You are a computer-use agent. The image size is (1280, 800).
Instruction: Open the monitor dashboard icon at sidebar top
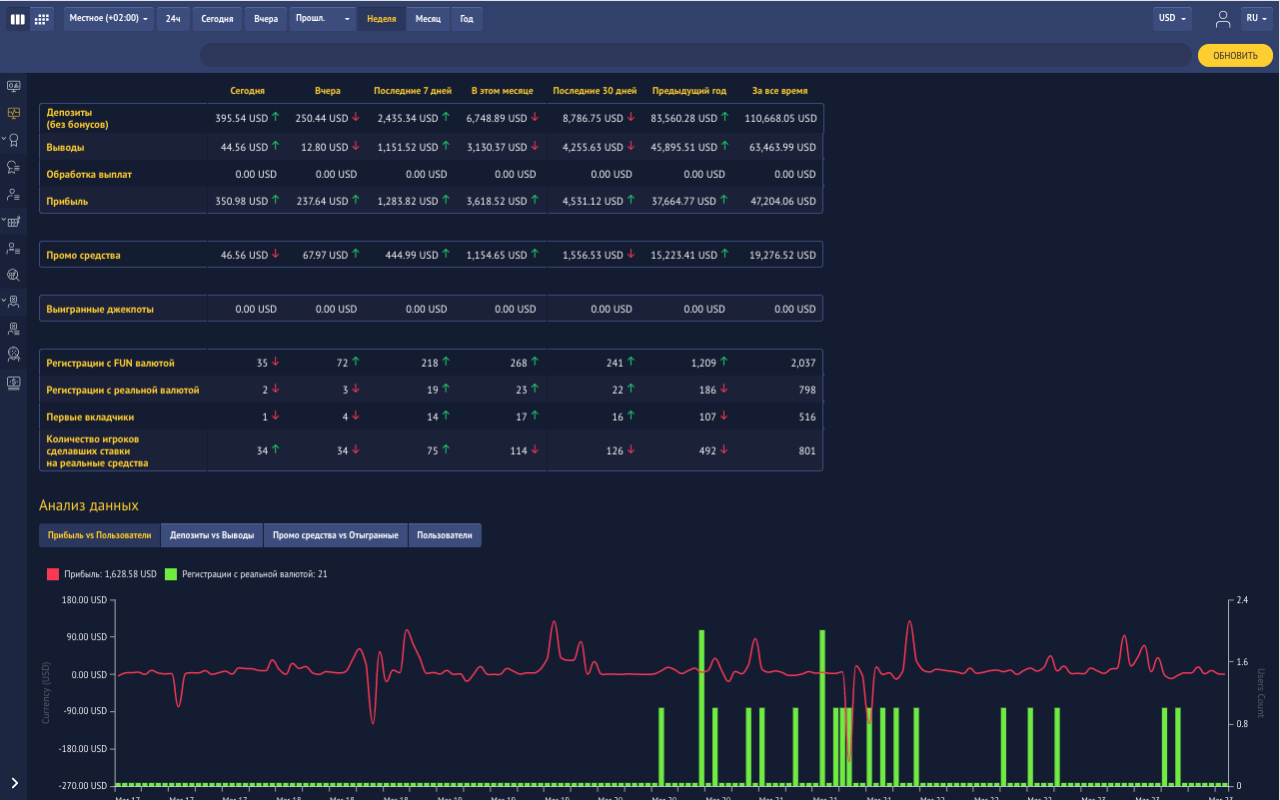[x=13, y=86]
